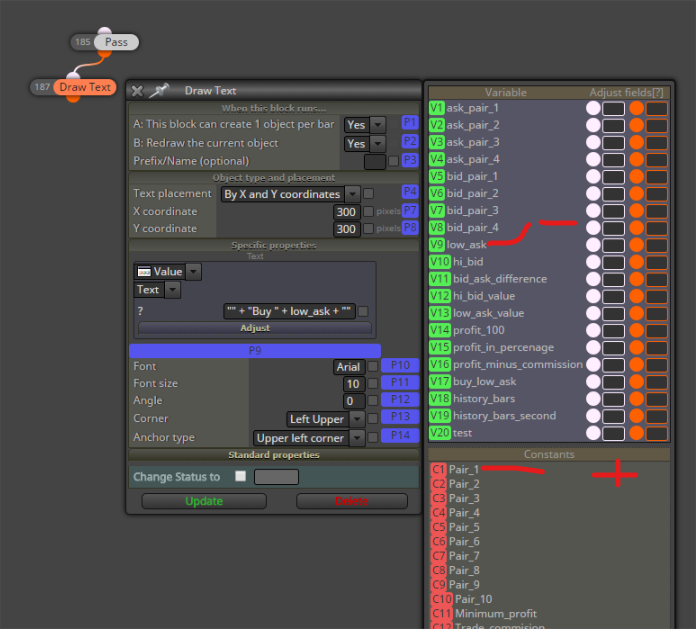Click the orange circle for history_bars
This screenshot has width=696, height=629.
[x=636, y=399]
